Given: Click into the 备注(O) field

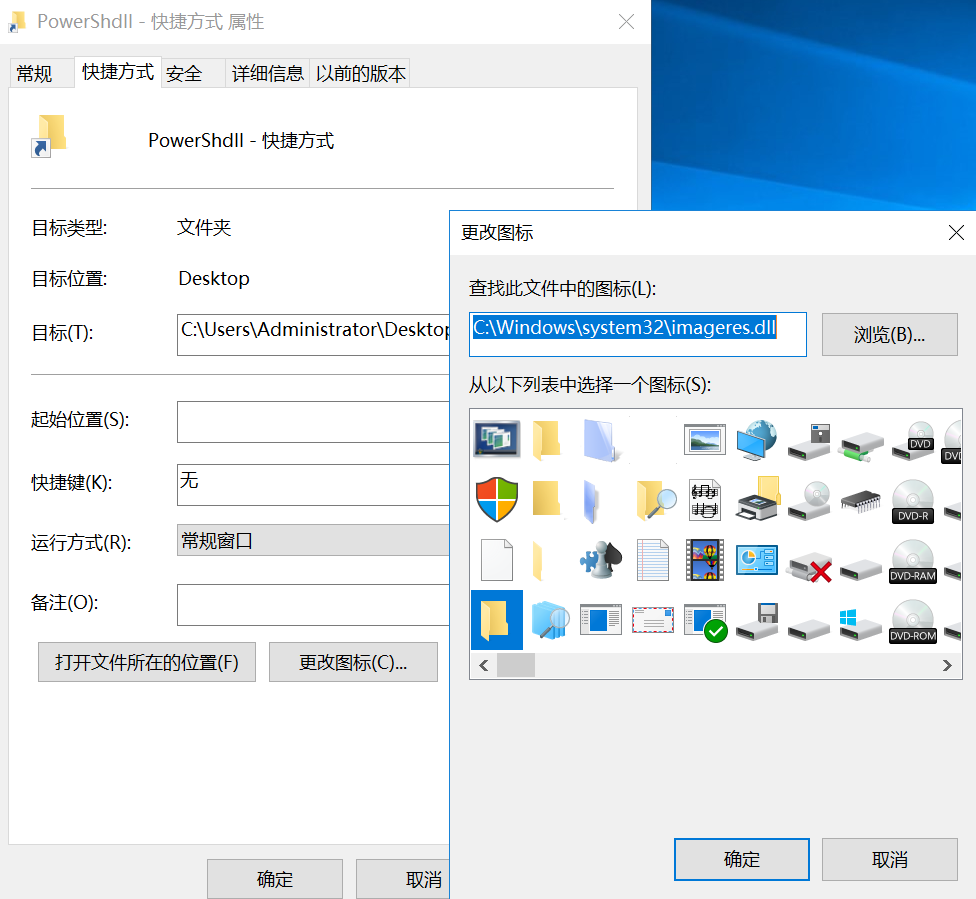Looking at the screenshot, I should [313, 605].
